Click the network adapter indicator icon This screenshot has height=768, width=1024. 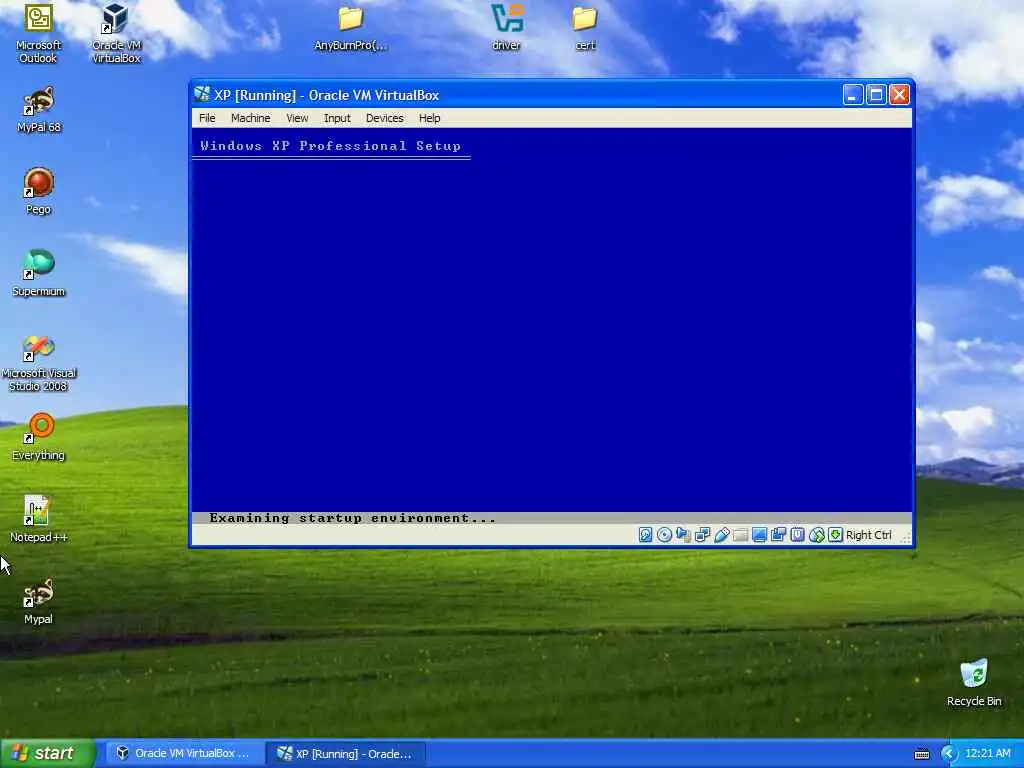(x=702, y=535)
